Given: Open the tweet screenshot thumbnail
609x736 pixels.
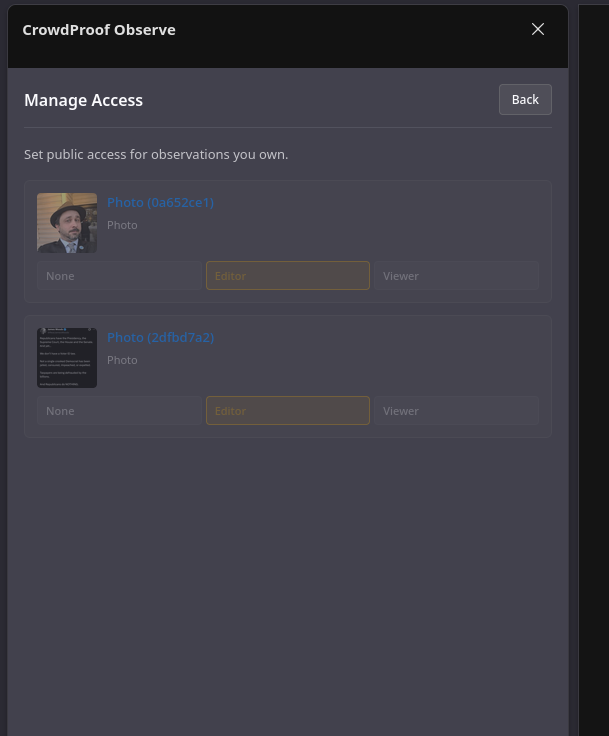Looking at the screenshot, I should pos(67,358).
